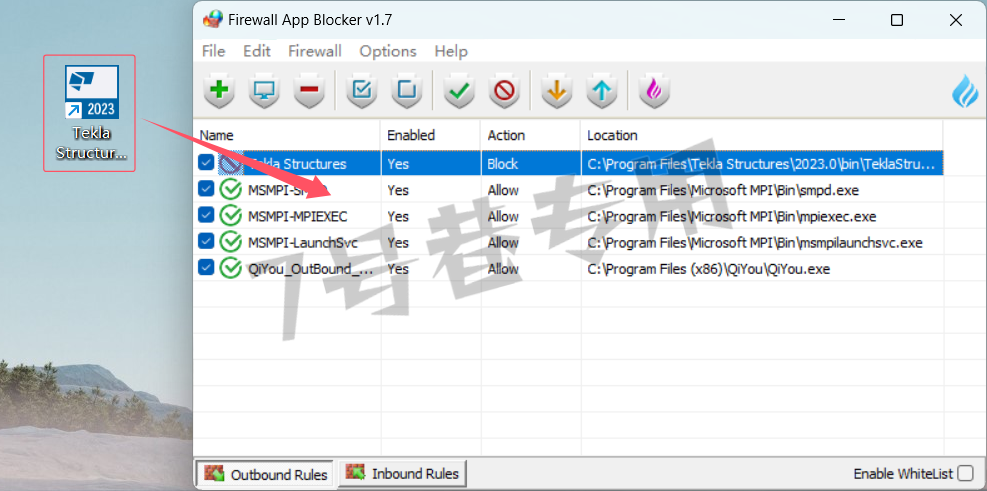Click green allow icon on QiYou_OutBound row

point(231,269)
